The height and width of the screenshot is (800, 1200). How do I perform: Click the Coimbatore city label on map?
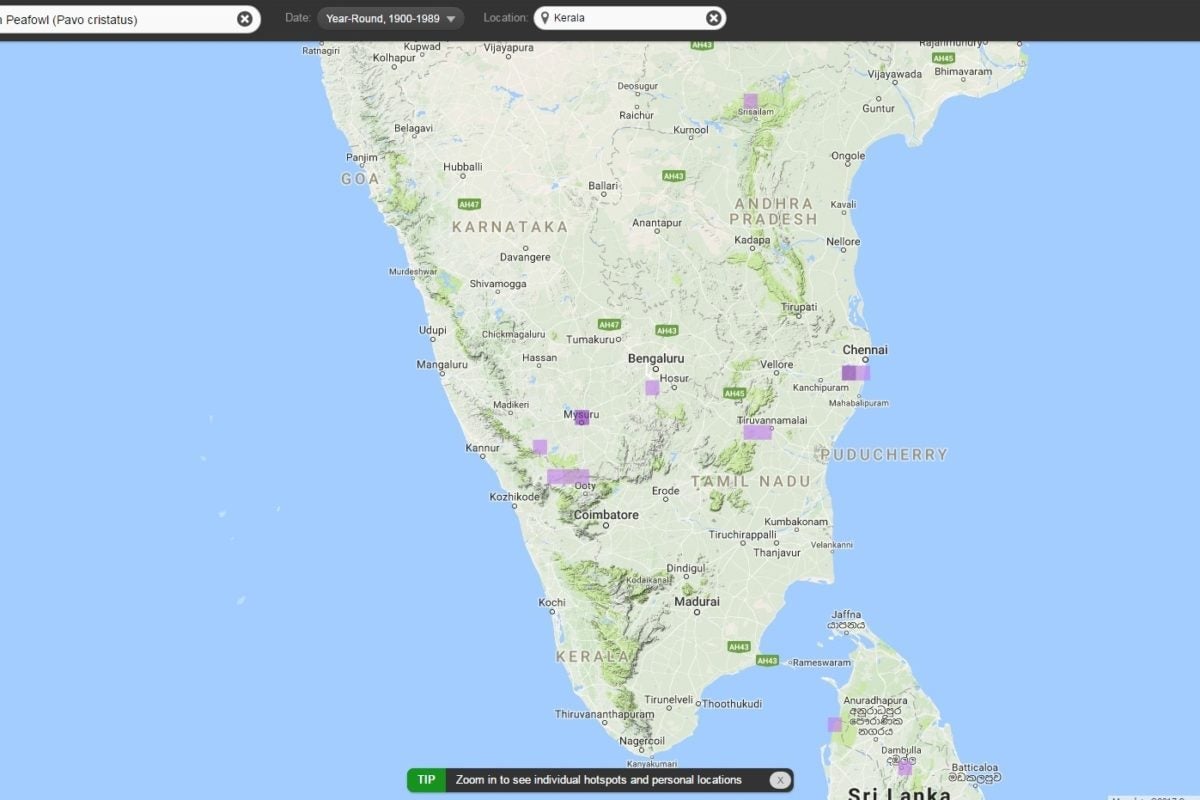606,515
